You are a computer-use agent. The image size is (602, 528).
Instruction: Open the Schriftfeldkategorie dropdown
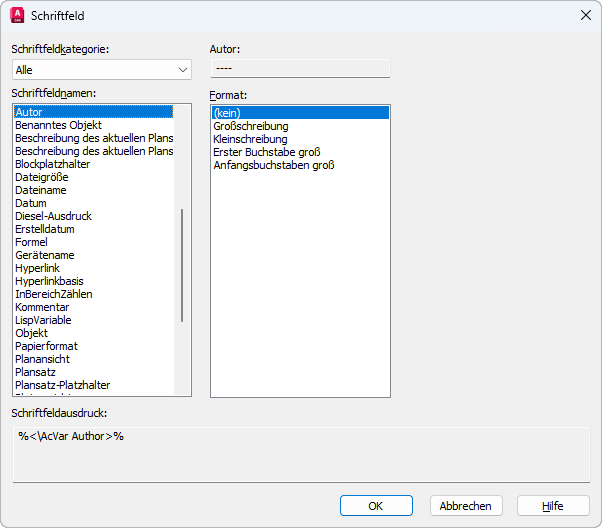(x=101, y=70)
